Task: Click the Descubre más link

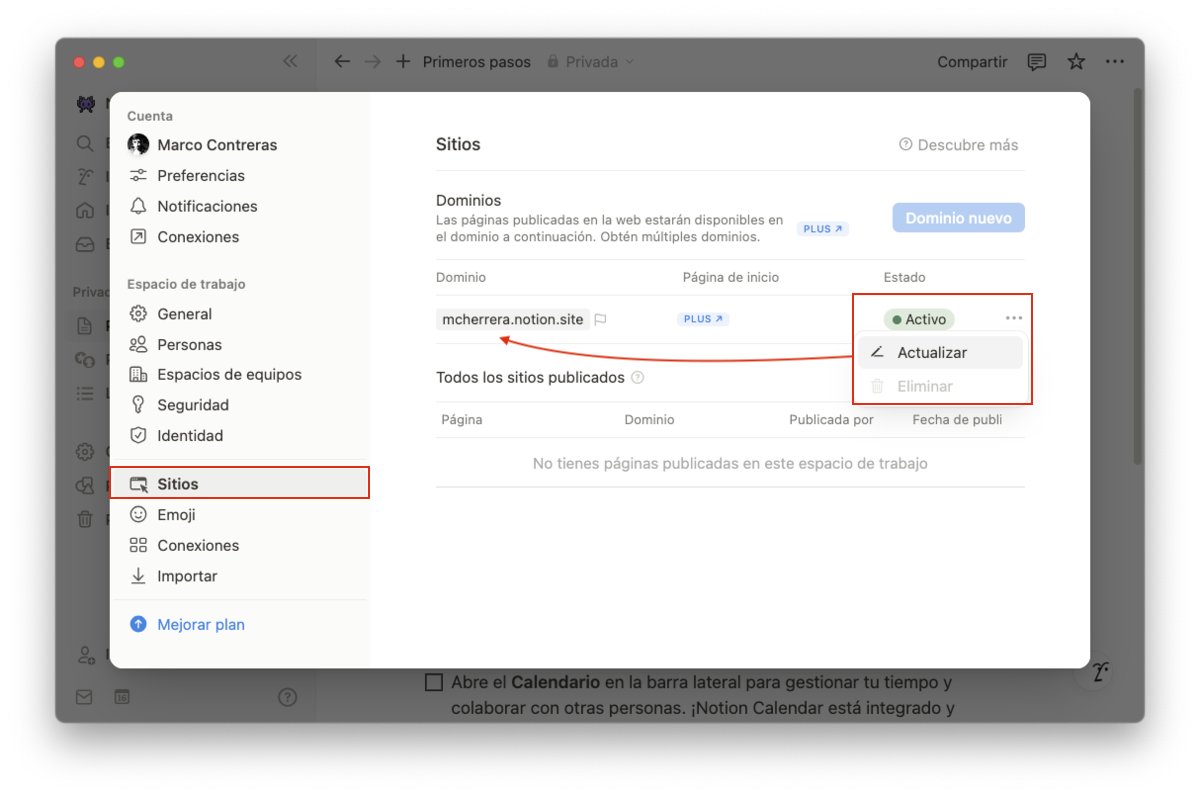Action: (x=958, y=145)
